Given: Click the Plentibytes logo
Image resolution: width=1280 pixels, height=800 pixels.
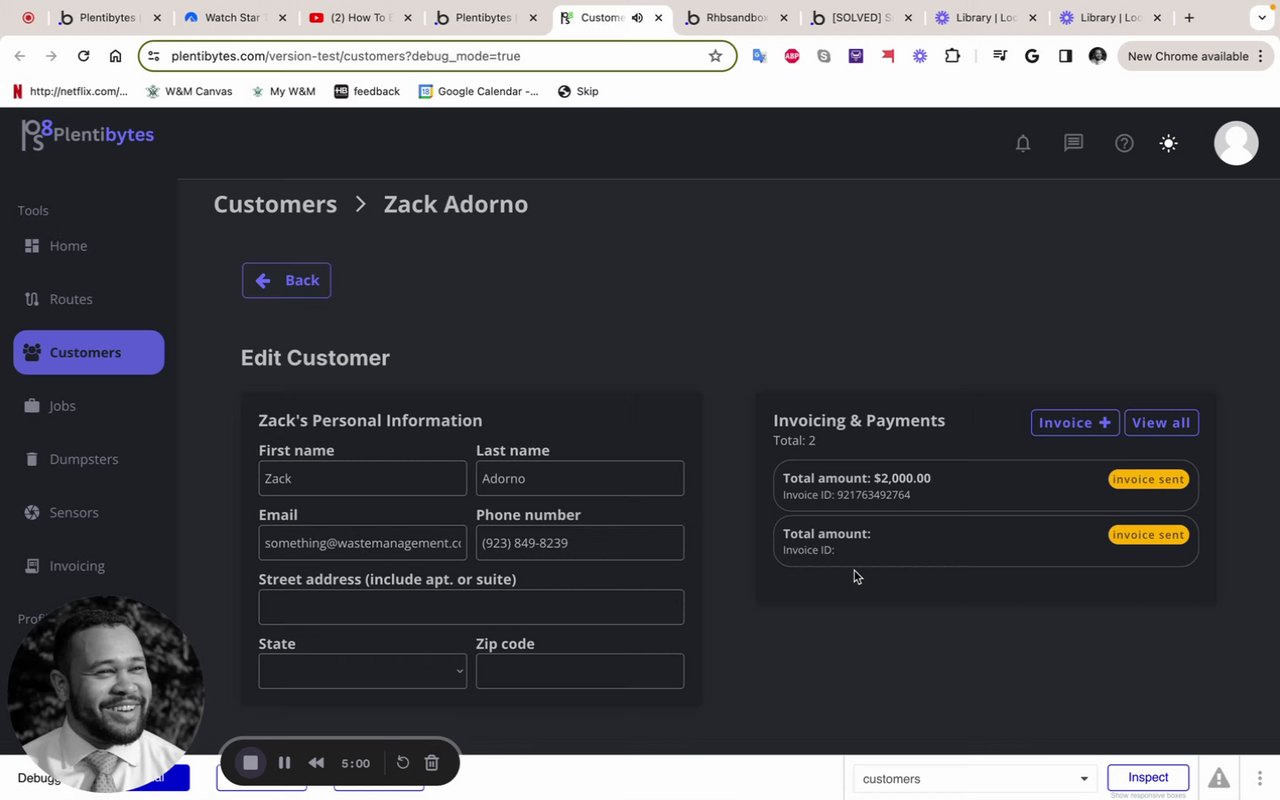Looking at the screenshot, I should coord(88,135).
